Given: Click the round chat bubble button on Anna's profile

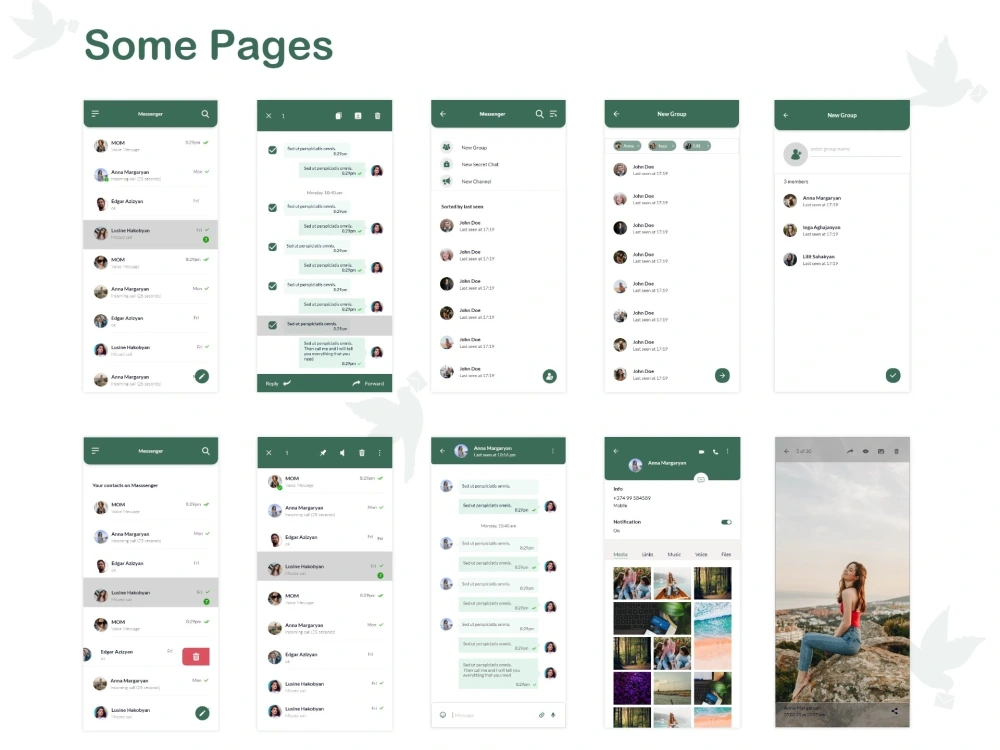Looking at the screenshot, I should [701, 479].
